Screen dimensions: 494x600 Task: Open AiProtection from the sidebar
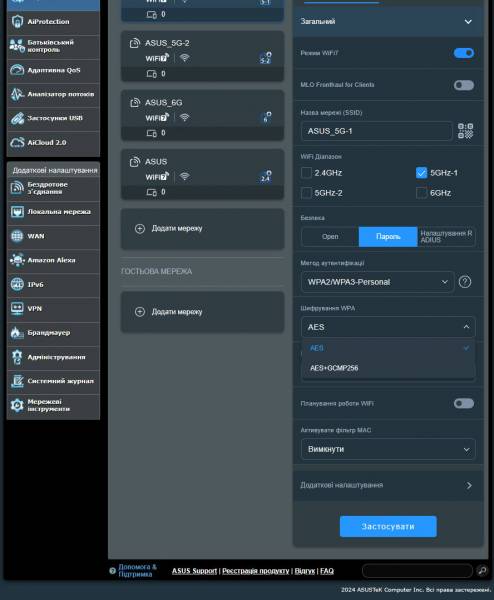(53, 22)
